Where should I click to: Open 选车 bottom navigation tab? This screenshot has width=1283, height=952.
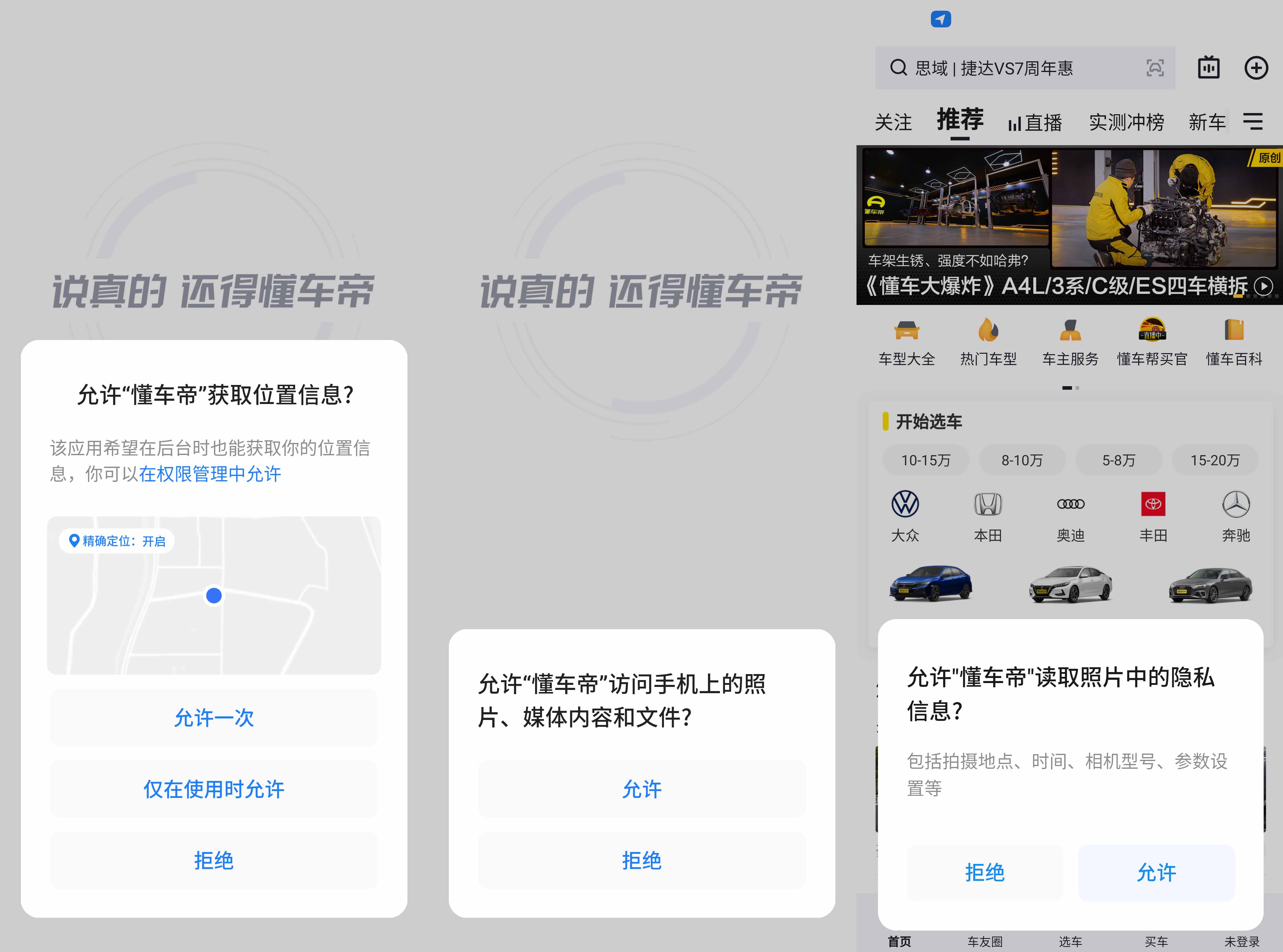click(x=1070, y=942)
